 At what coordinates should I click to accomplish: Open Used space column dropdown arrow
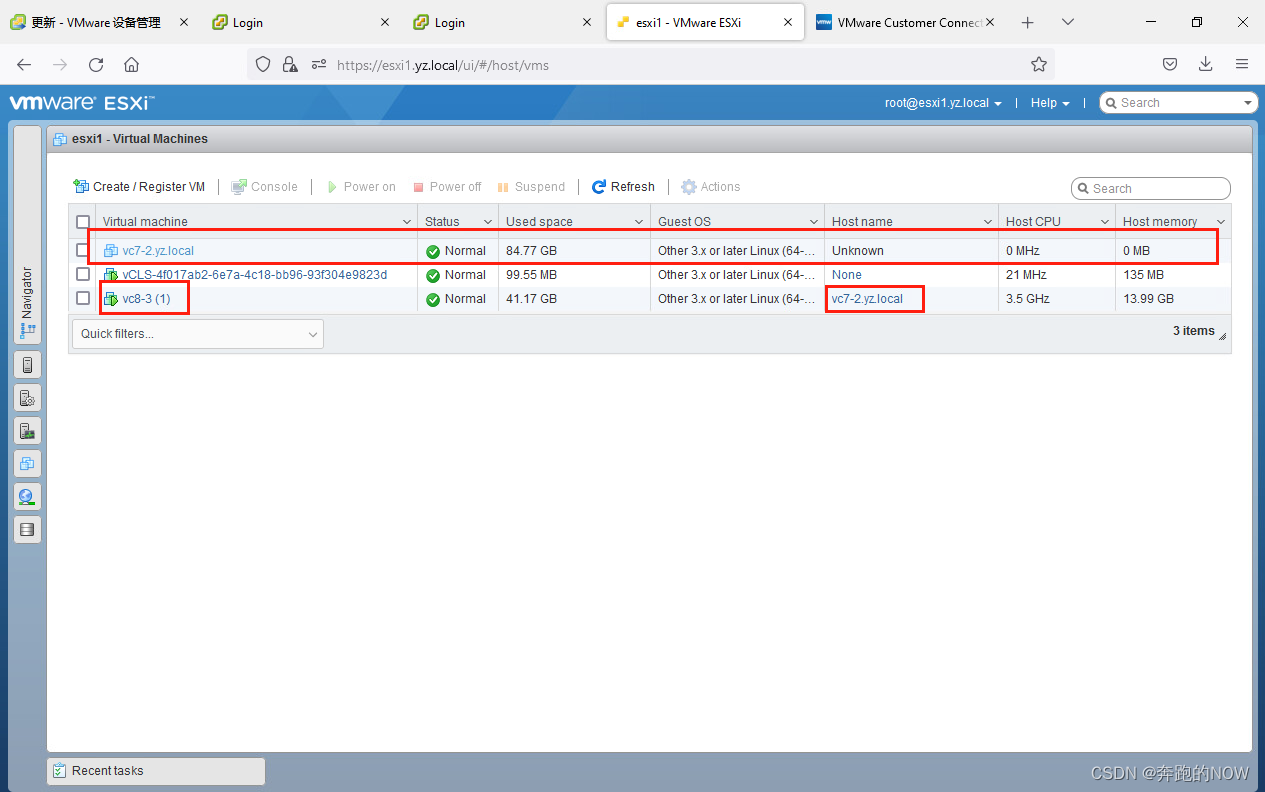click(x=640, y=222)
